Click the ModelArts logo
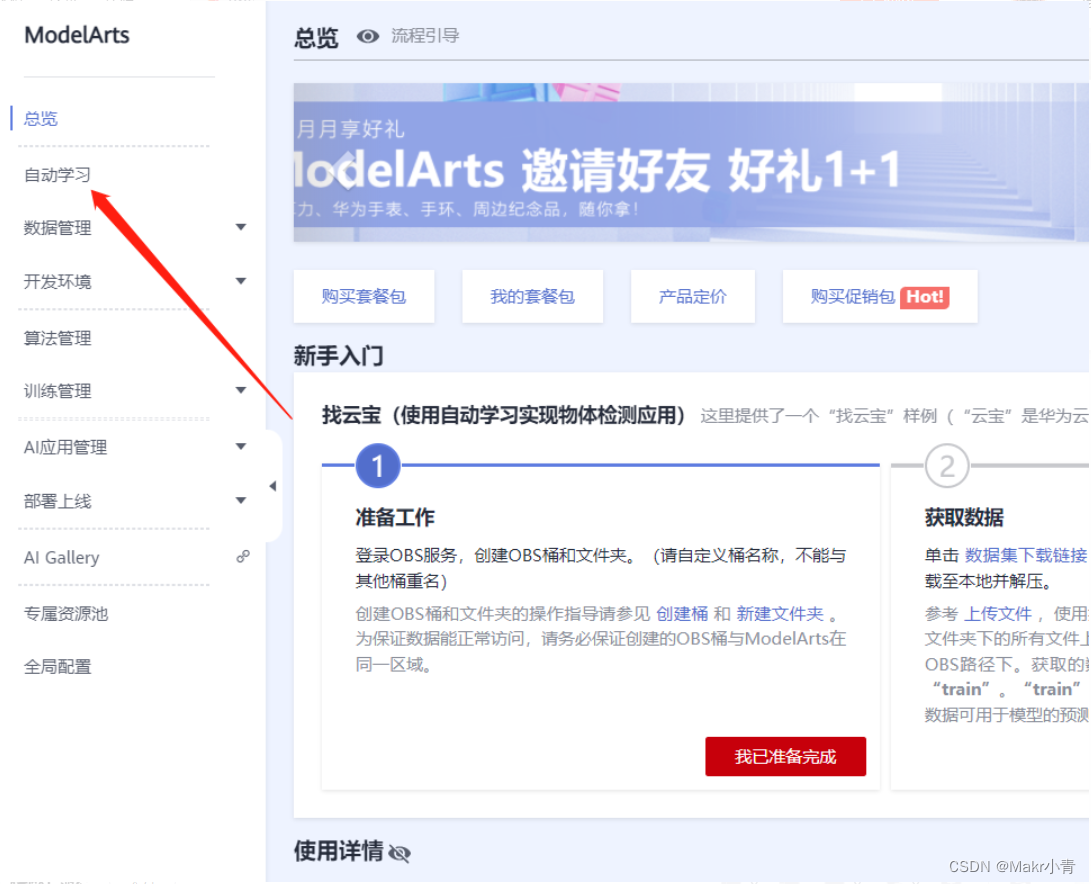Screen dimensions: 1091x884 pos(76,34)
